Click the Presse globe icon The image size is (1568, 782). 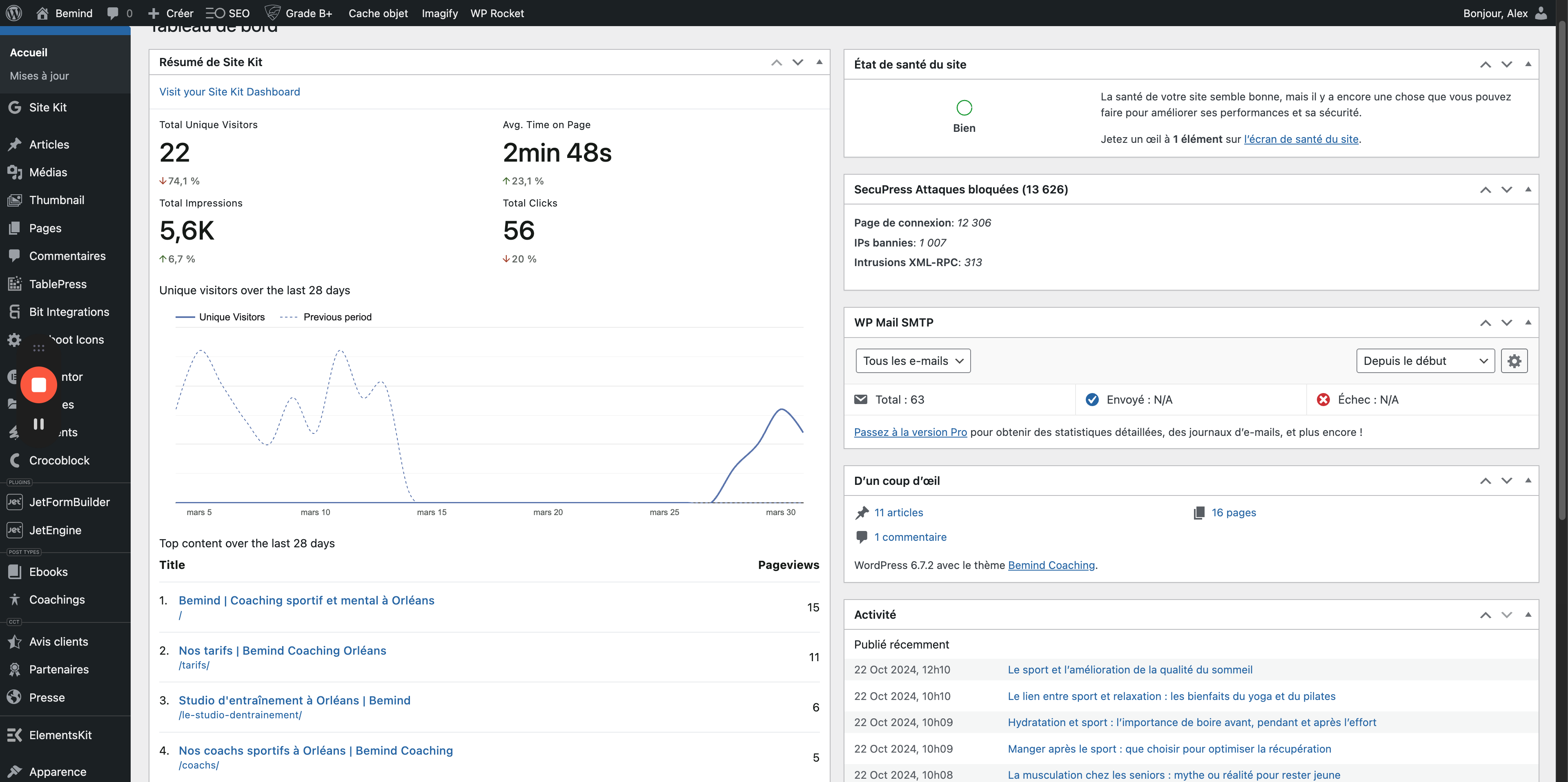pos(15,698)
